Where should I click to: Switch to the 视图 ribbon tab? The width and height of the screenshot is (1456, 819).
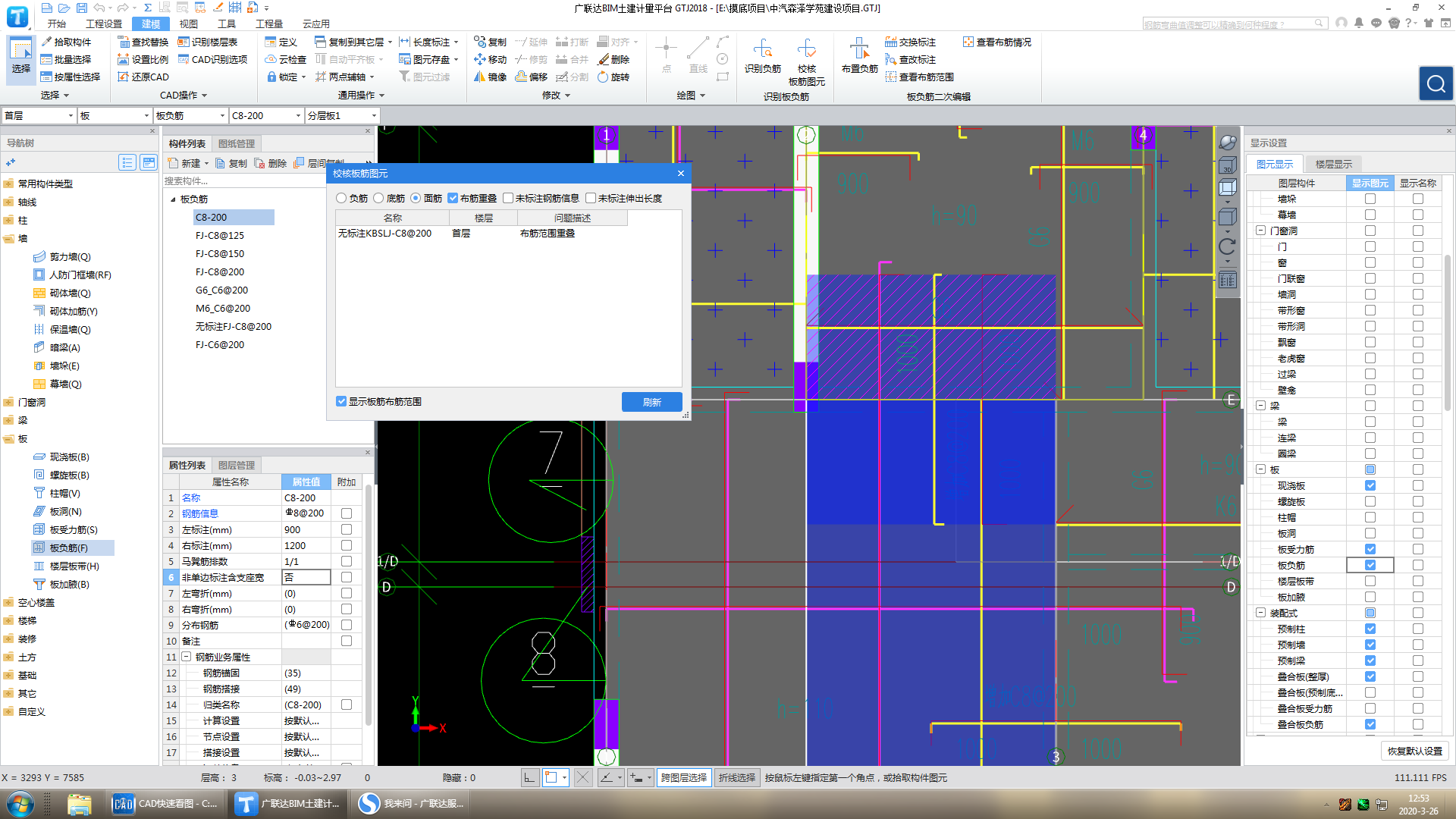click(188, 24)
